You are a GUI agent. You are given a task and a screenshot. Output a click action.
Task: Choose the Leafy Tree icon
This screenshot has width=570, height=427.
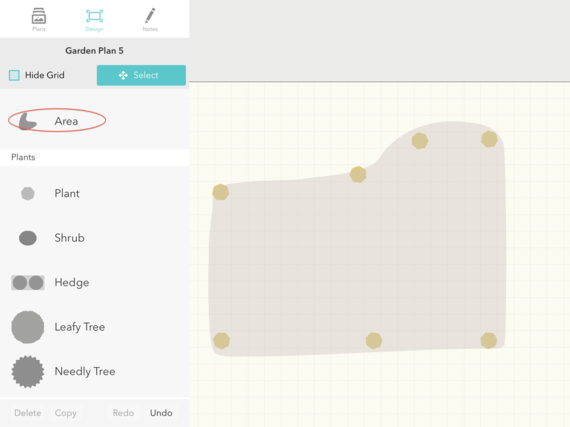coord(28,327)
